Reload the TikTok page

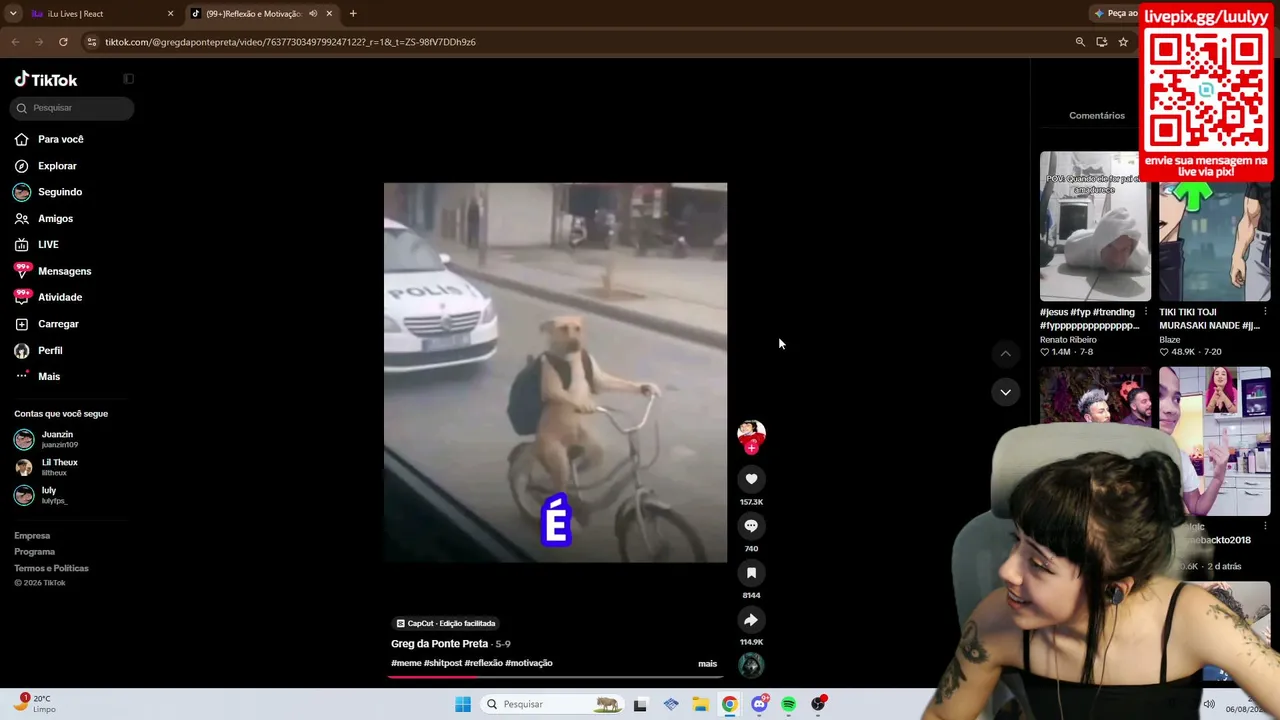click(63, 42)
